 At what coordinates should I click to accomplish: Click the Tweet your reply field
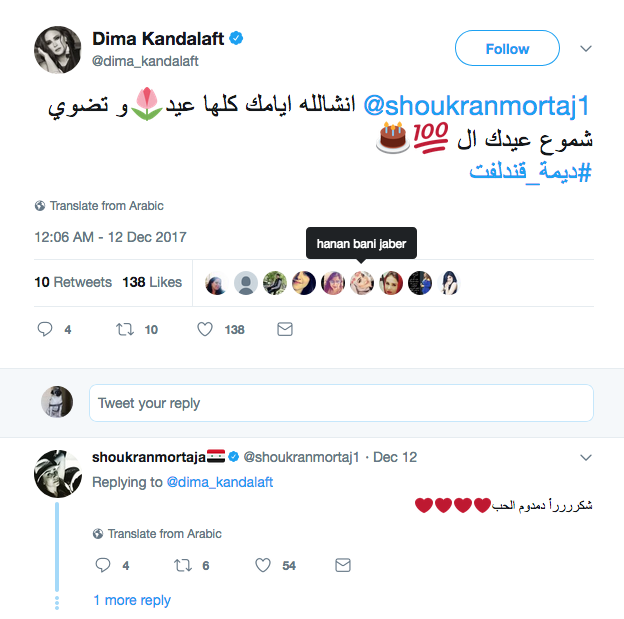pyautogui.click(x=340, y=403)
